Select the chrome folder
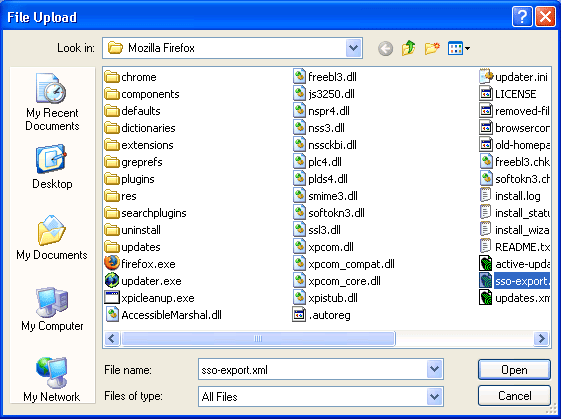The height and width of the screenshot is (420, 561). coord(131,77)
